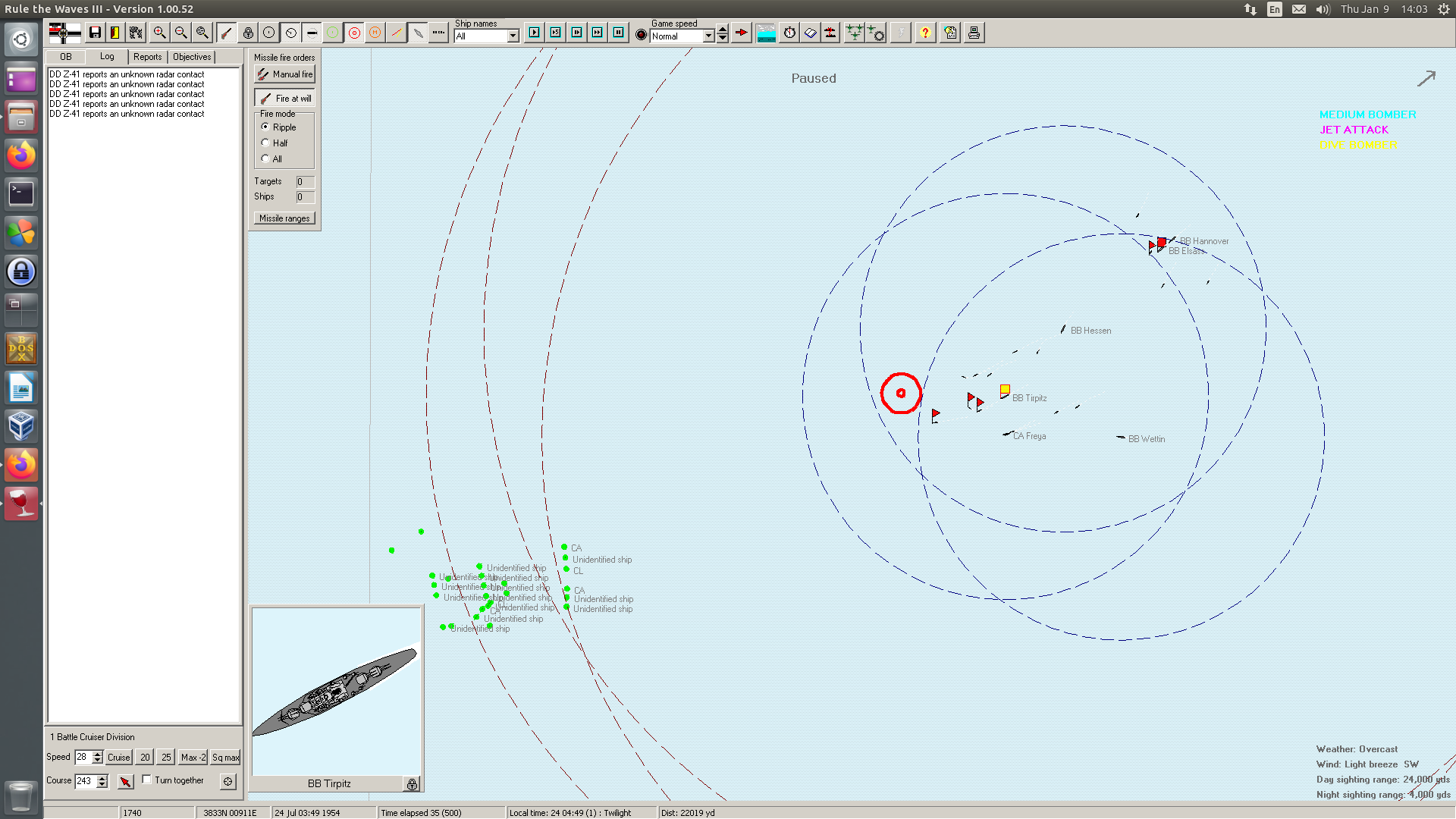Switch to the Reports tab

pos(147,57)
